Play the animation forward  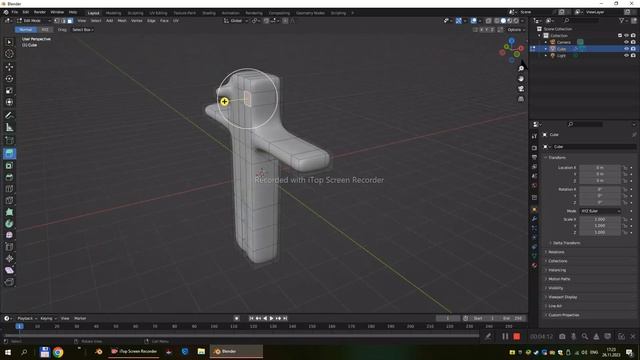coord(271,318)
